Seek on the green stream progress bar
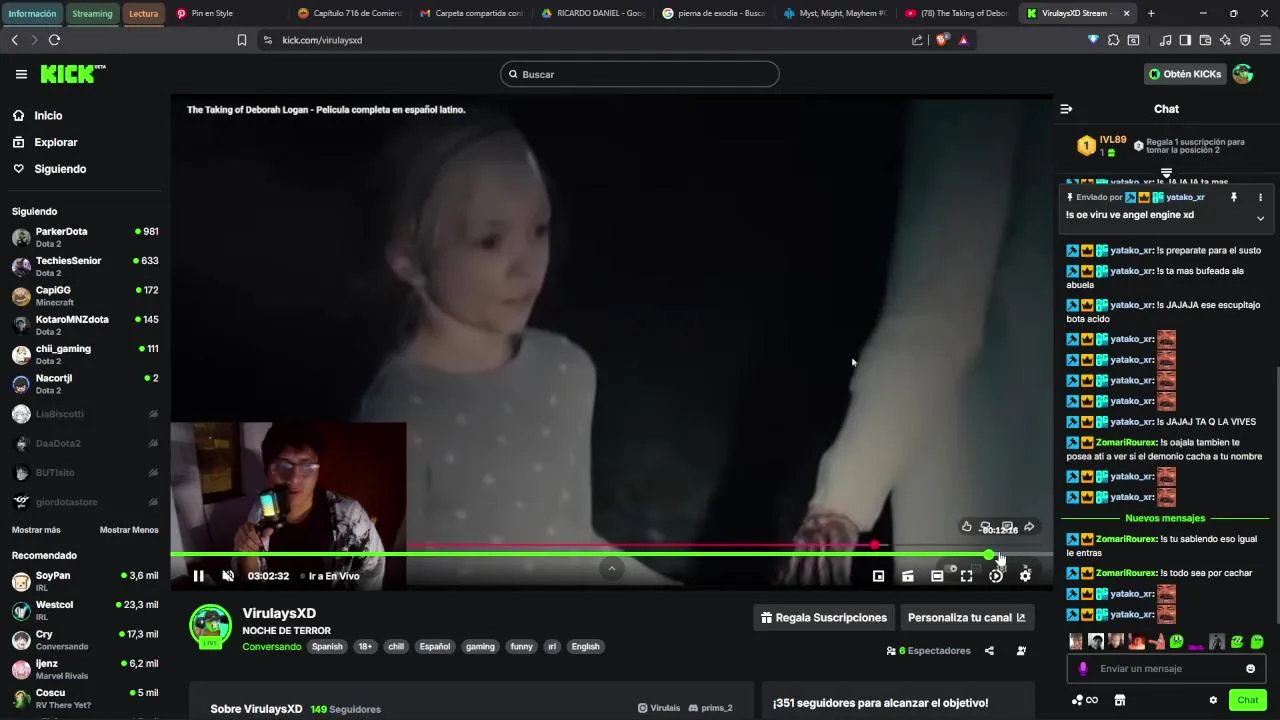1280x720 pixels. click(611, 554)
